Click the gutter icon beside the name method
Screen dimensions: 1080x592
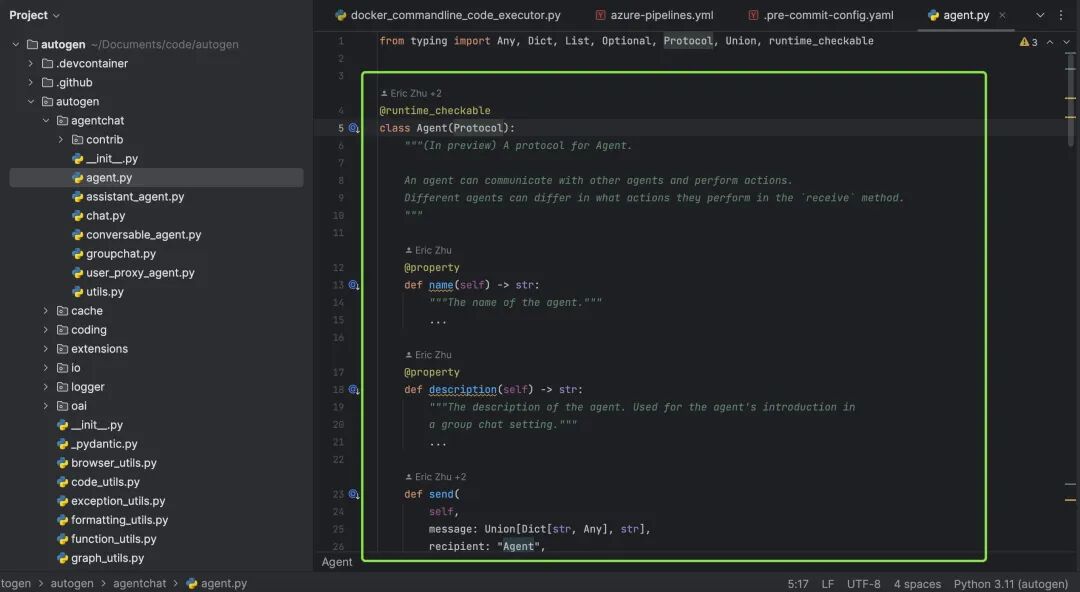353,285
